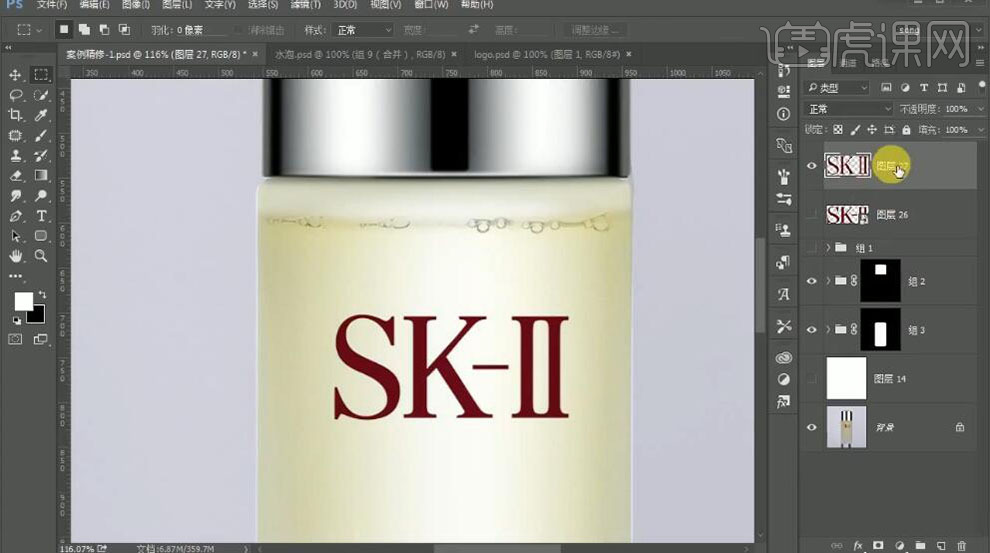Select the Path Selection arrow tool
This screenshot has height=553, width=990.
click(15, 236)
